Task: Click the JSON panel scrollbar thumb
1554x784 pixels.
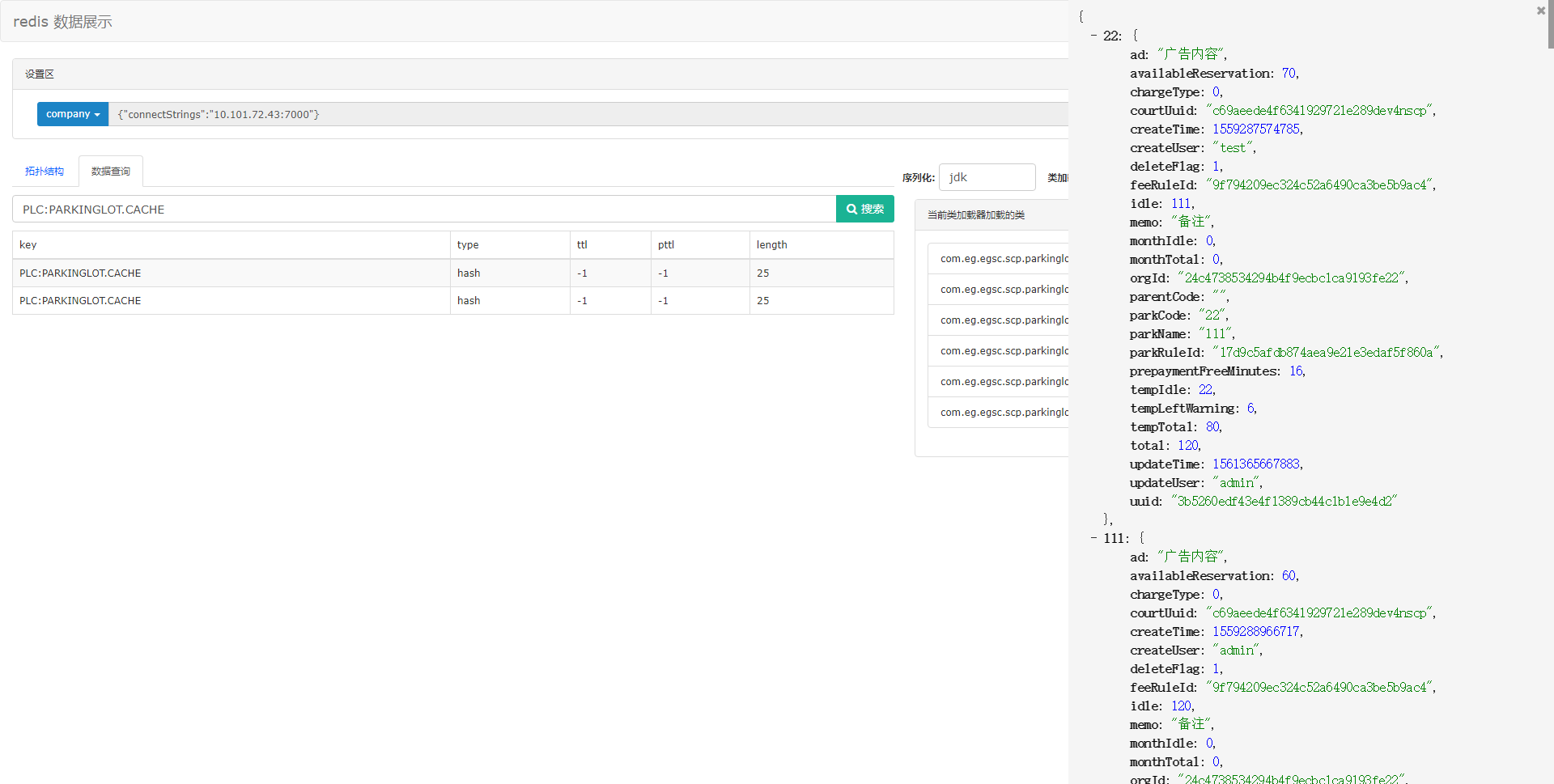Action: coord(1551,24)
